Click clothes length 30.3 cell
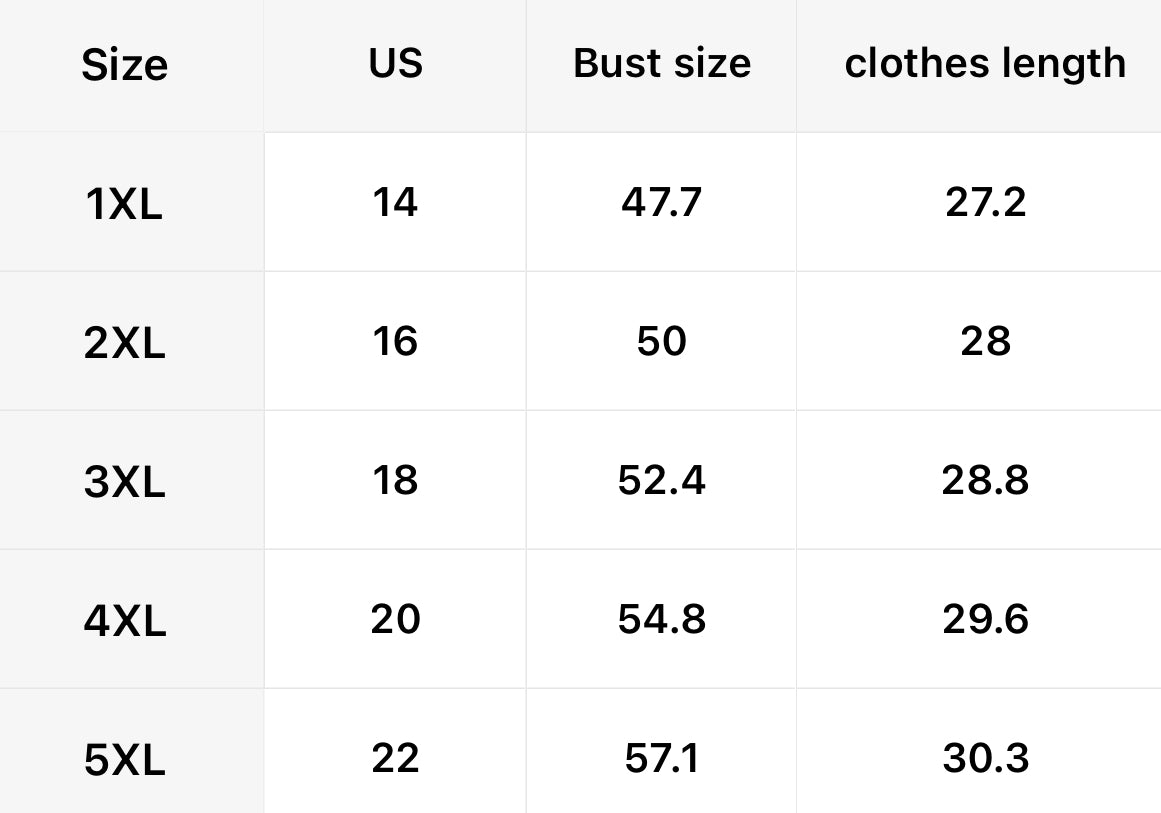Viewport: 1161px width, 813px height. pyautogui.click(x=985, y=759)
